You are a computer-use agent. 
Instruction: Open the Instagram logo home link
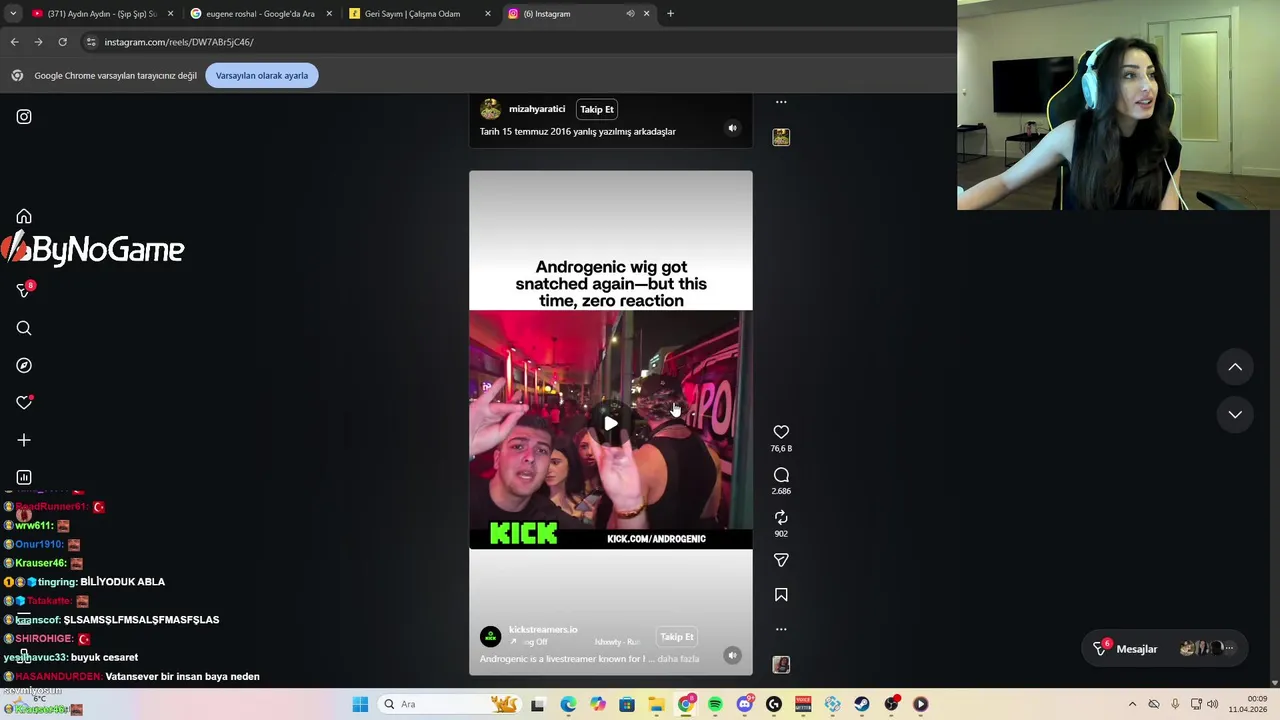click(x=24, y=117)
